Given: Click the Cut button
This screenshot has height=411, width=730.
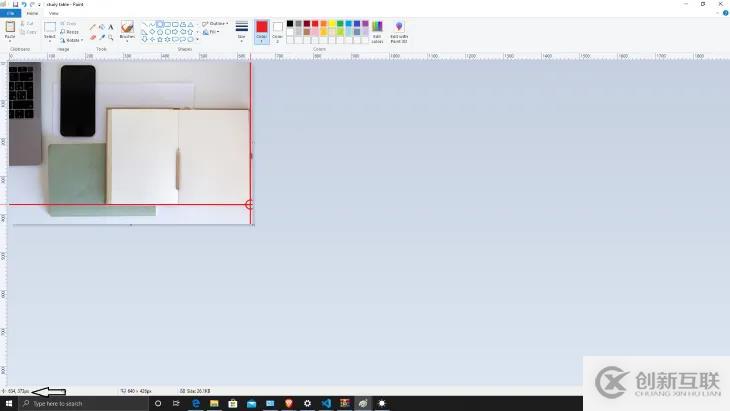Looking at the screenshot, I should point(27,23).
